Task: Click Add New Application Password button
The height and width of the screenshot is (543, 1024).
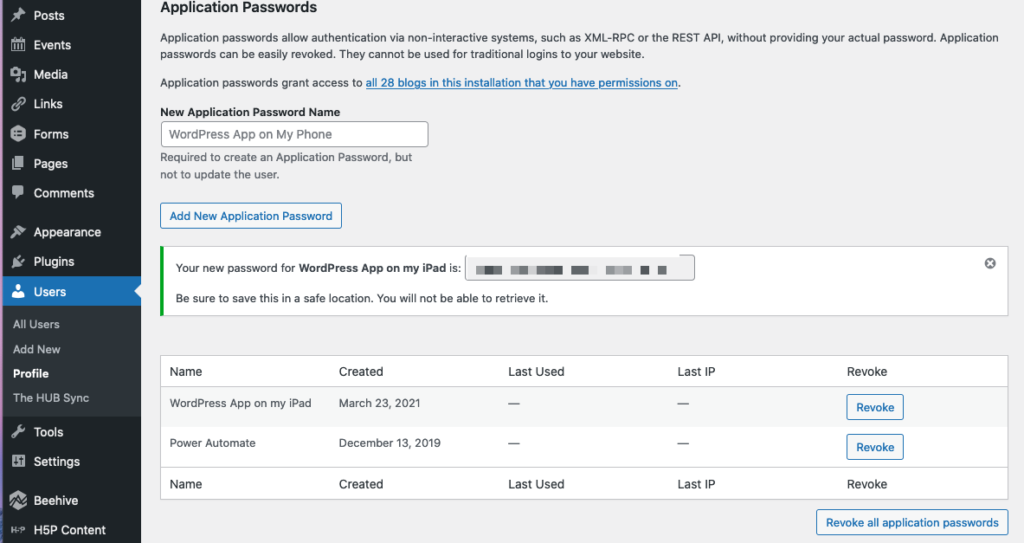Action: tap(251, 216)
